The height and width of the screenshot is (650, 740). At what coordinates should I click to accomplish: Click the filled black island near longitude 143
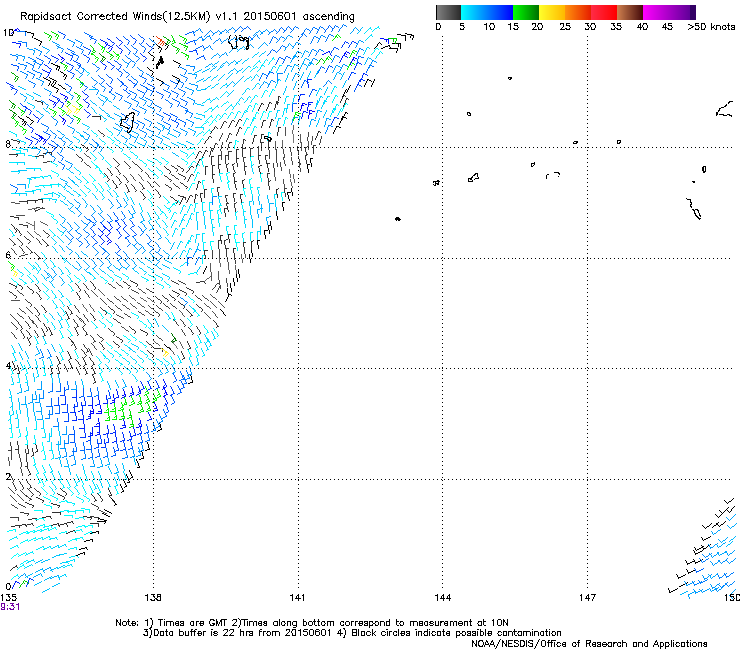click(398, 219)
